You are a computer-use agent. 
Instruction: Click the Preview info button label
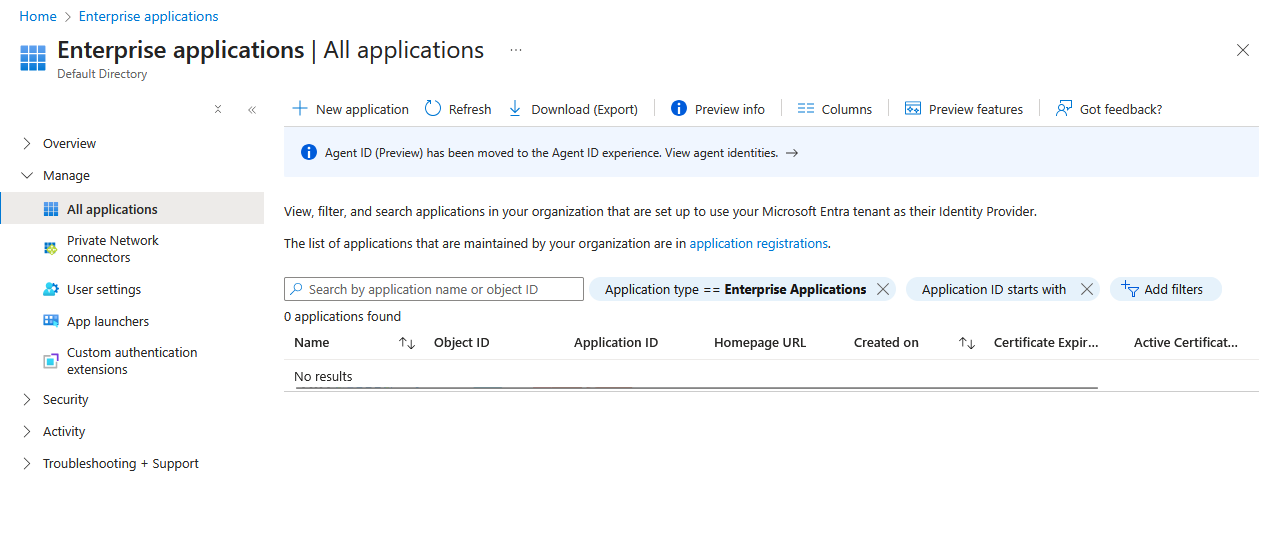click(730, 109)
